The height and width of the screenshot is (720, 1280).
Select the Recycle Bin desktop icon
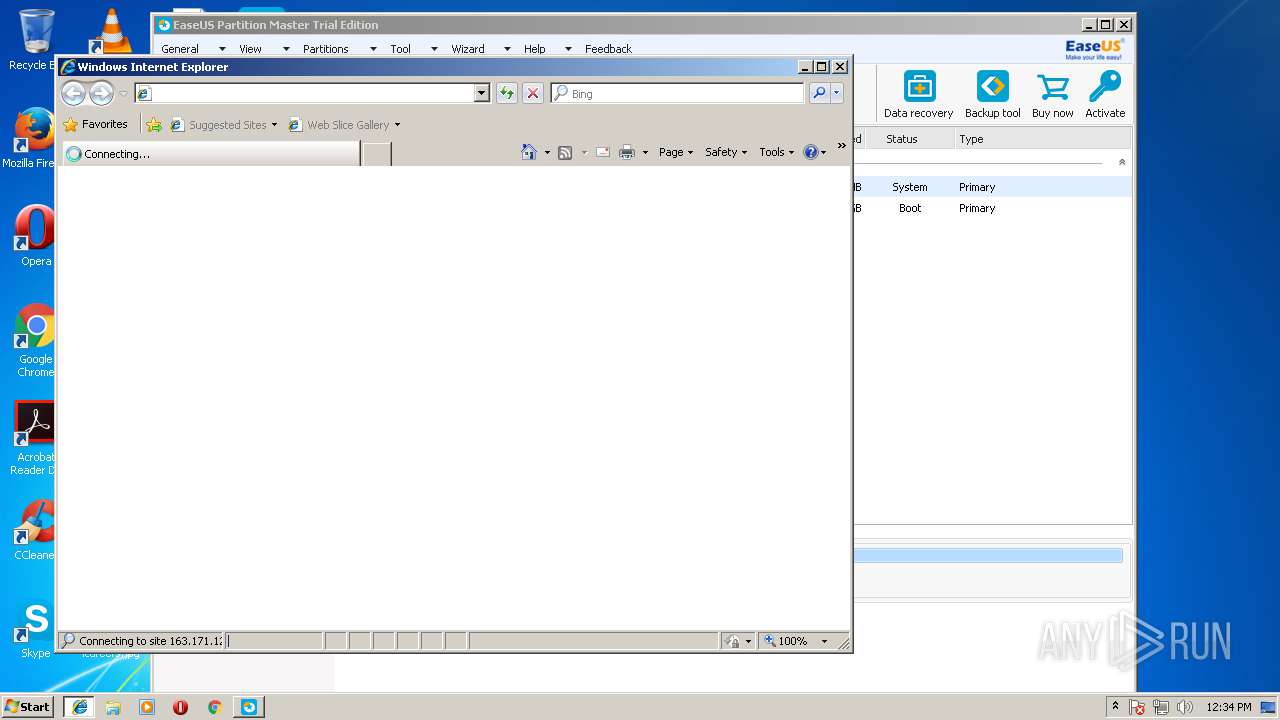point(34,40)
